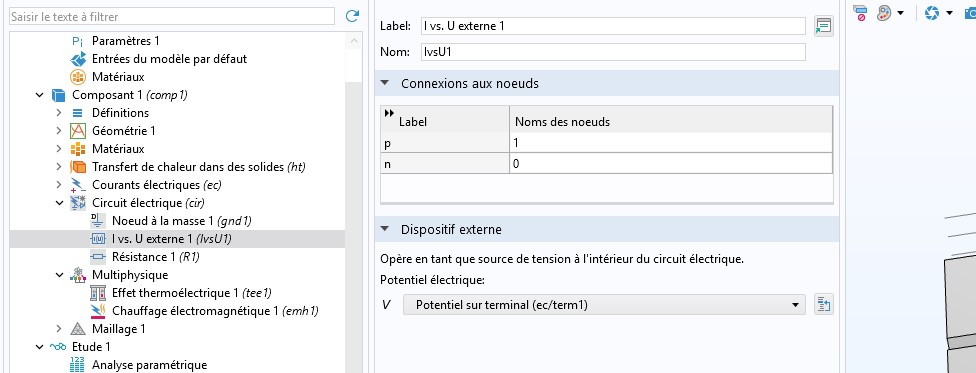Open the color palette toolbar dropdown arrow
The image size is (976, 373).
click(901, 13)
